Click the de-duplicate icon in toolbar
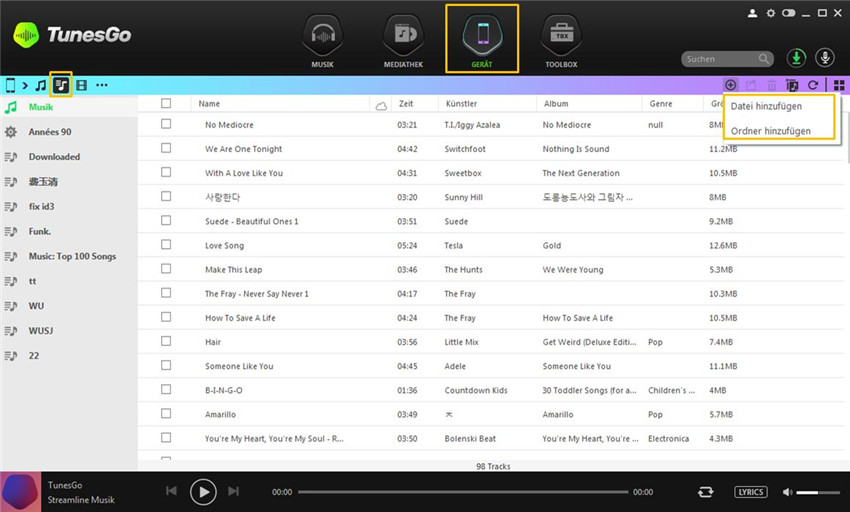This screenshot has height=512, width=850. click(x=792, y=85)
